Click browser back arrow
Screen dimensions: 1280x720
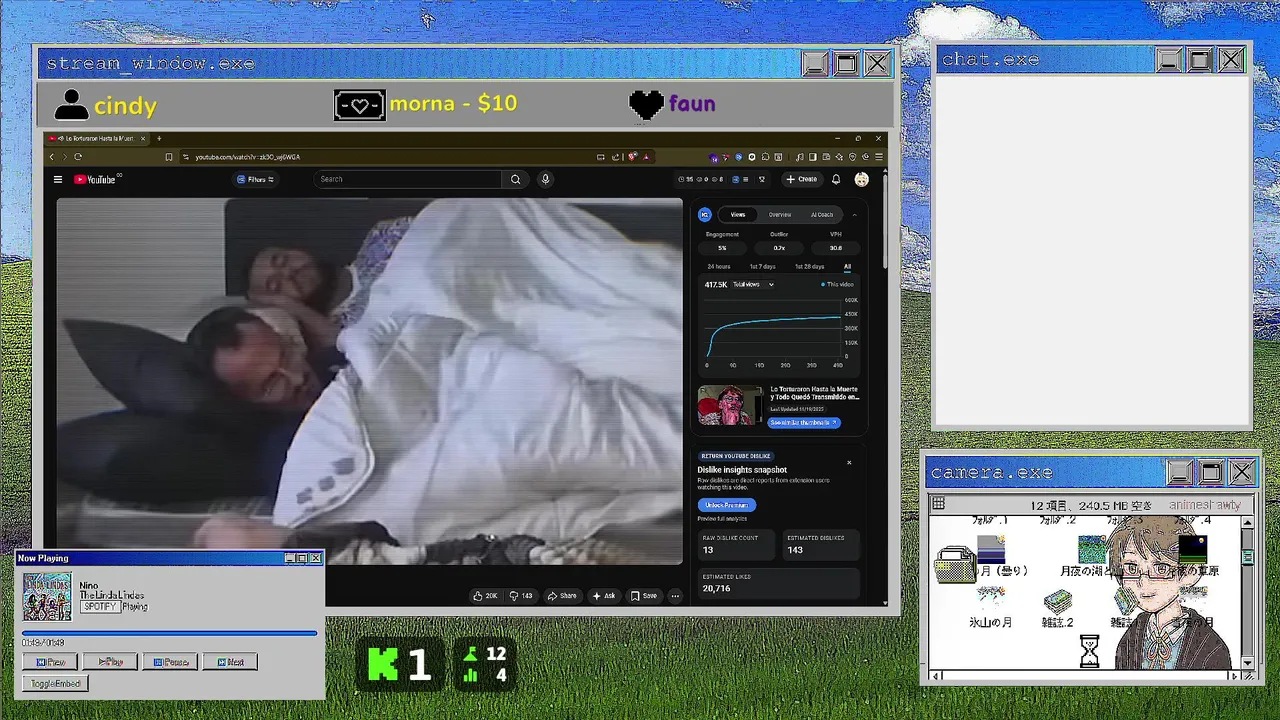[x=52, y=157]
